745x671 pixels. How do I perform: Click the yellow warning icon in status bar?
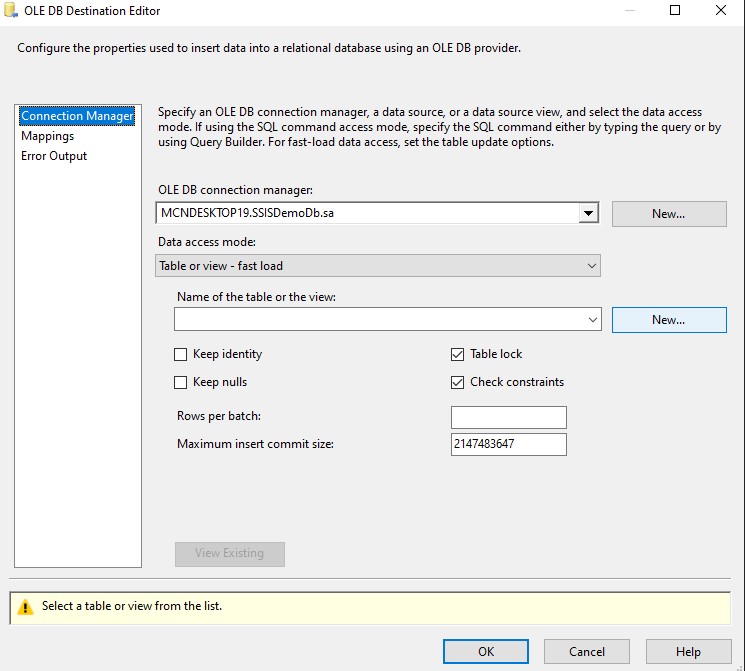(x=25, y=607)
